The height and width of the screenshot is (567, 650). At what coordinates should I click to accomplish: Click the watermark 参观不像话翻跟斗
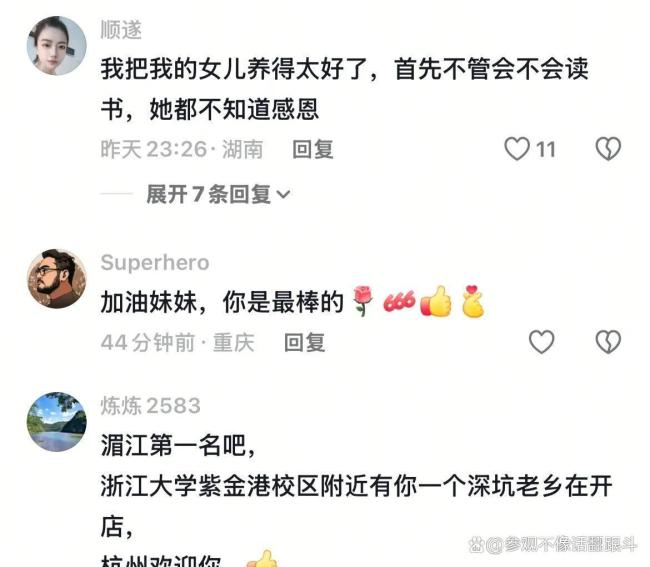(552, 544)
